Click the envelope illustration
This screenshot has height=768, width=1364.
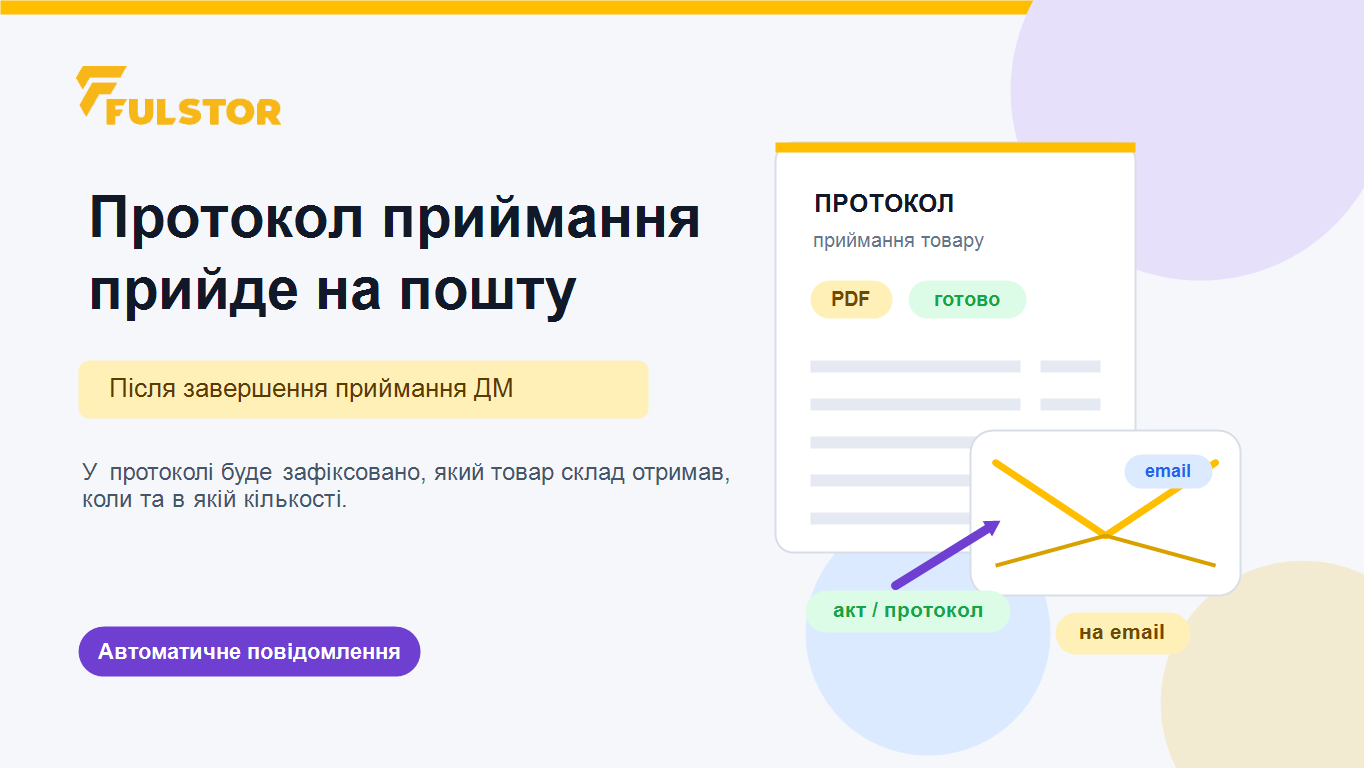pyautogui.click(x=1105, y=513)
